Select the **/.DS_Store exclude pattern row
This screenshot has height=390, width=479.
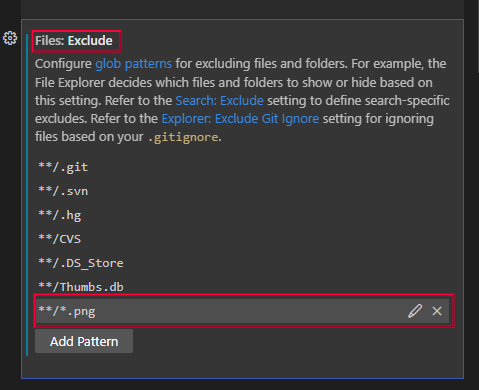pyautogui.click(x=242, y=263)
